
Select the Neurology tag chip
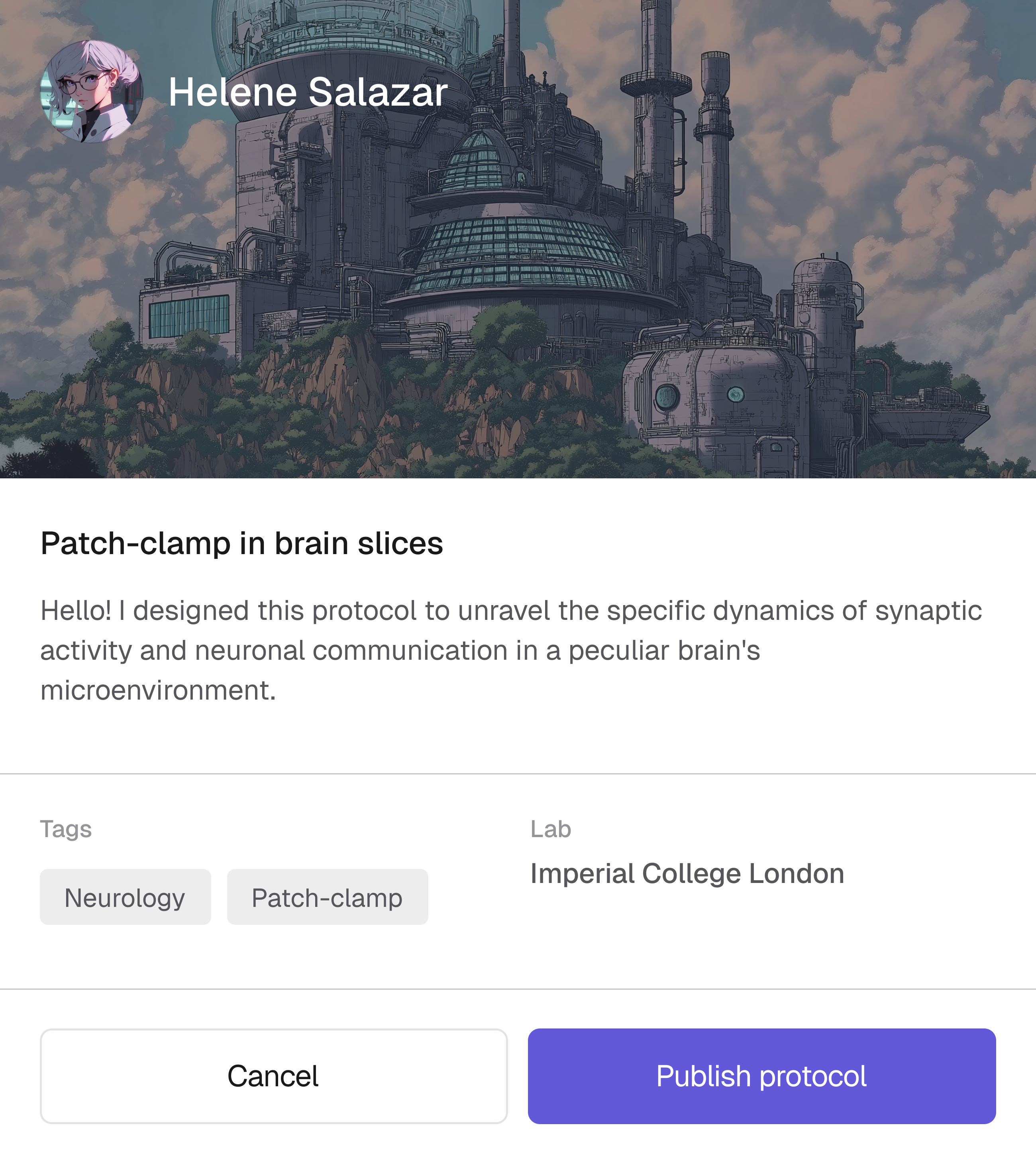click(125, 897)
